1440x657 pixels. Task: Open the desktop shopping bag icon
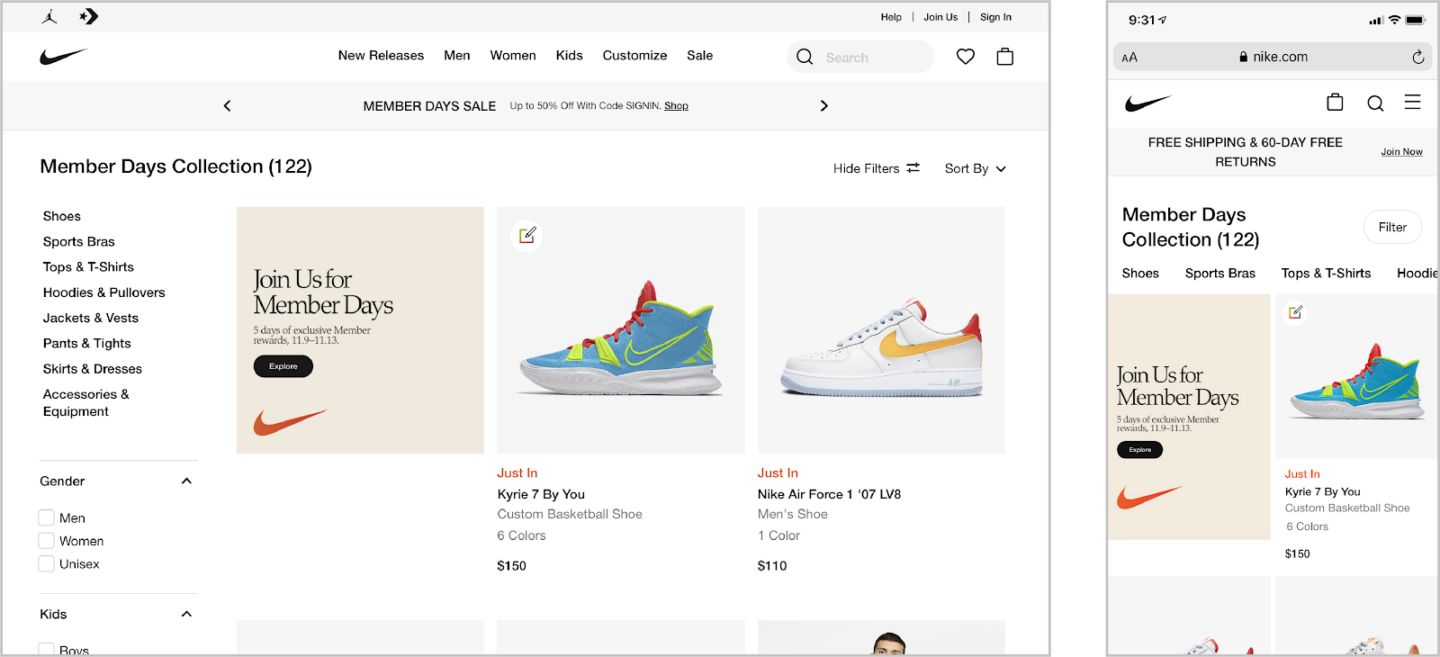(x=1005, y=57)
